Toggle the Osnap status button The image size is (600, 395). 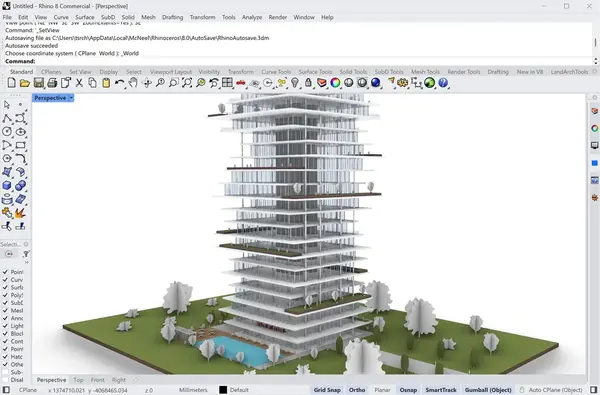408,390
